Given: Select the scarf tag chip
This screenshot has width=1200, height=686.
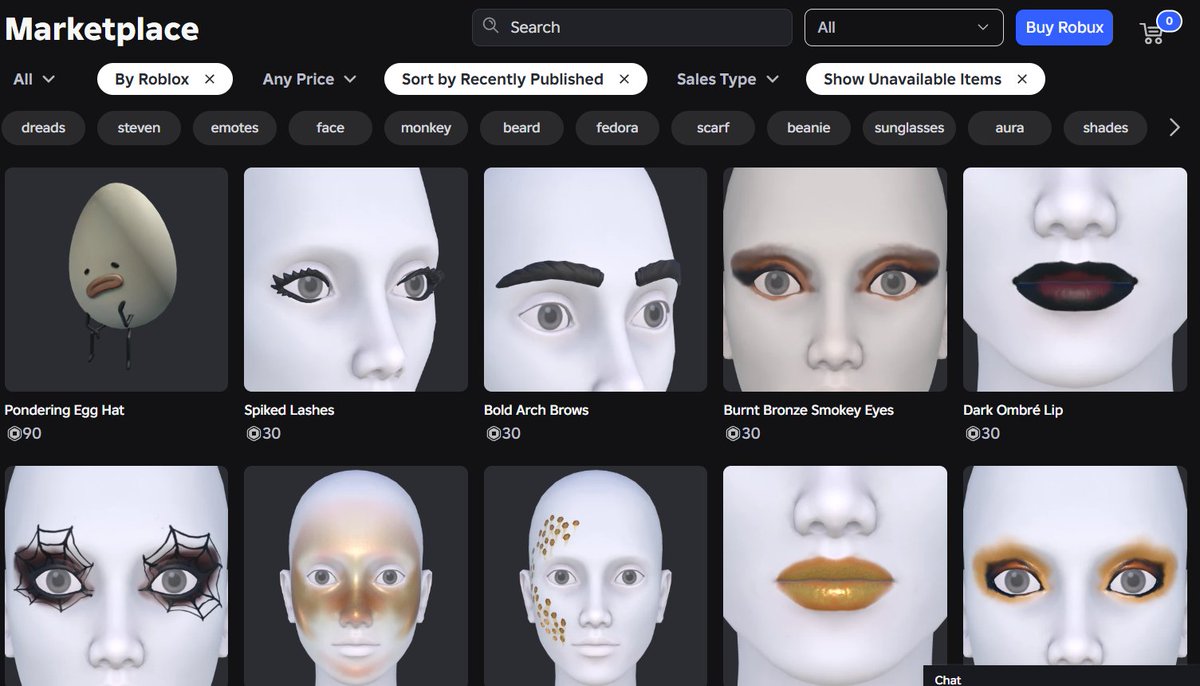Looking at the screenshot, I should point(713,128).
